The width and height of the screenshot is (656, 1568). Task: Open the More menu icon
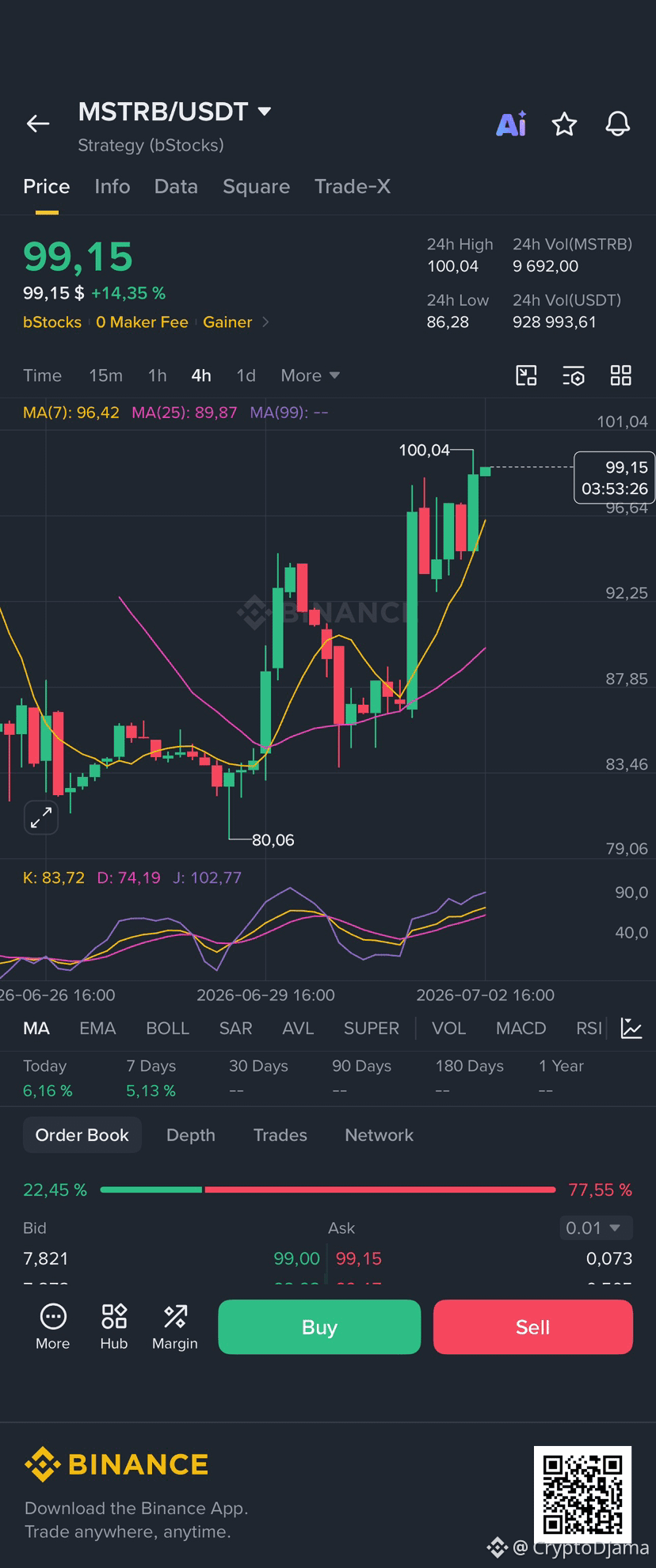pyautogui.click(x=53, y=1326)
